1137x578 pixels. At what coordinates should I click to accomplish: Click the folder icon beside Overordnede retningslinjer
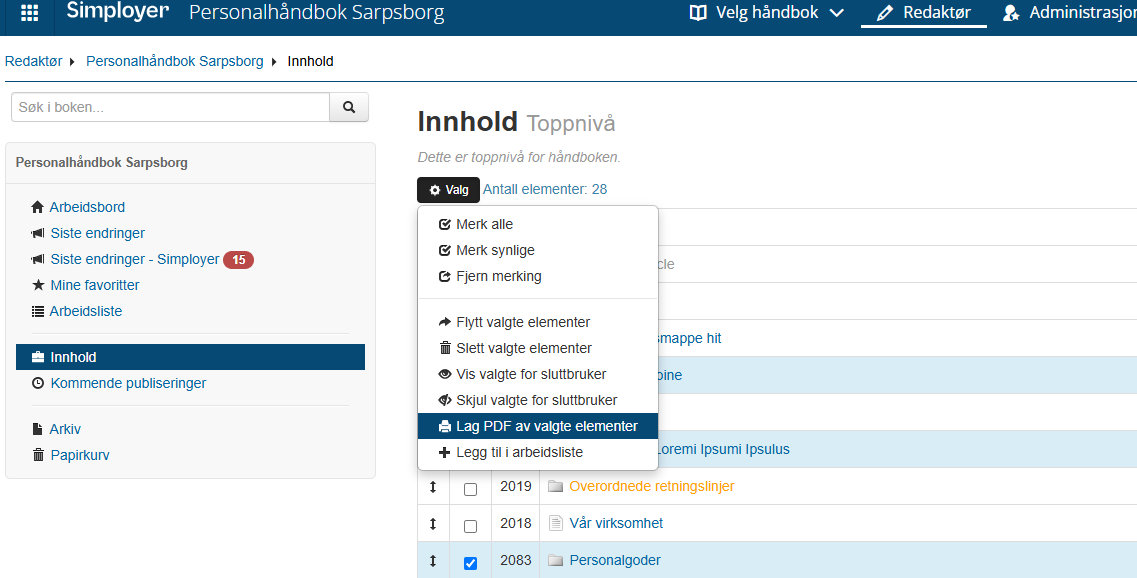(555, 487)
